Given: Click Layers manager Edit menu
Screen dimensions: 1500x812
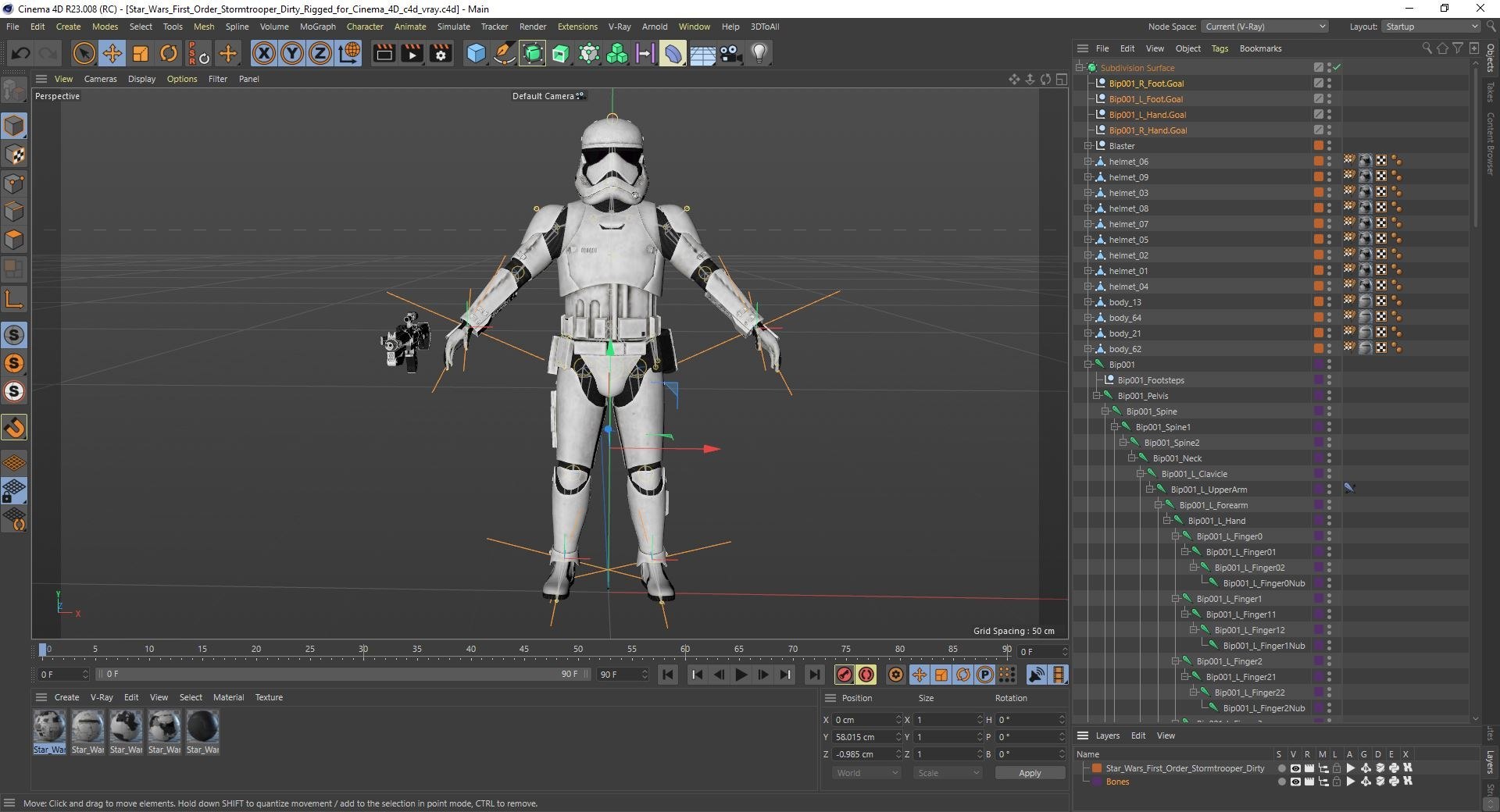Looking at the screenshot, I should point(1138,735).
